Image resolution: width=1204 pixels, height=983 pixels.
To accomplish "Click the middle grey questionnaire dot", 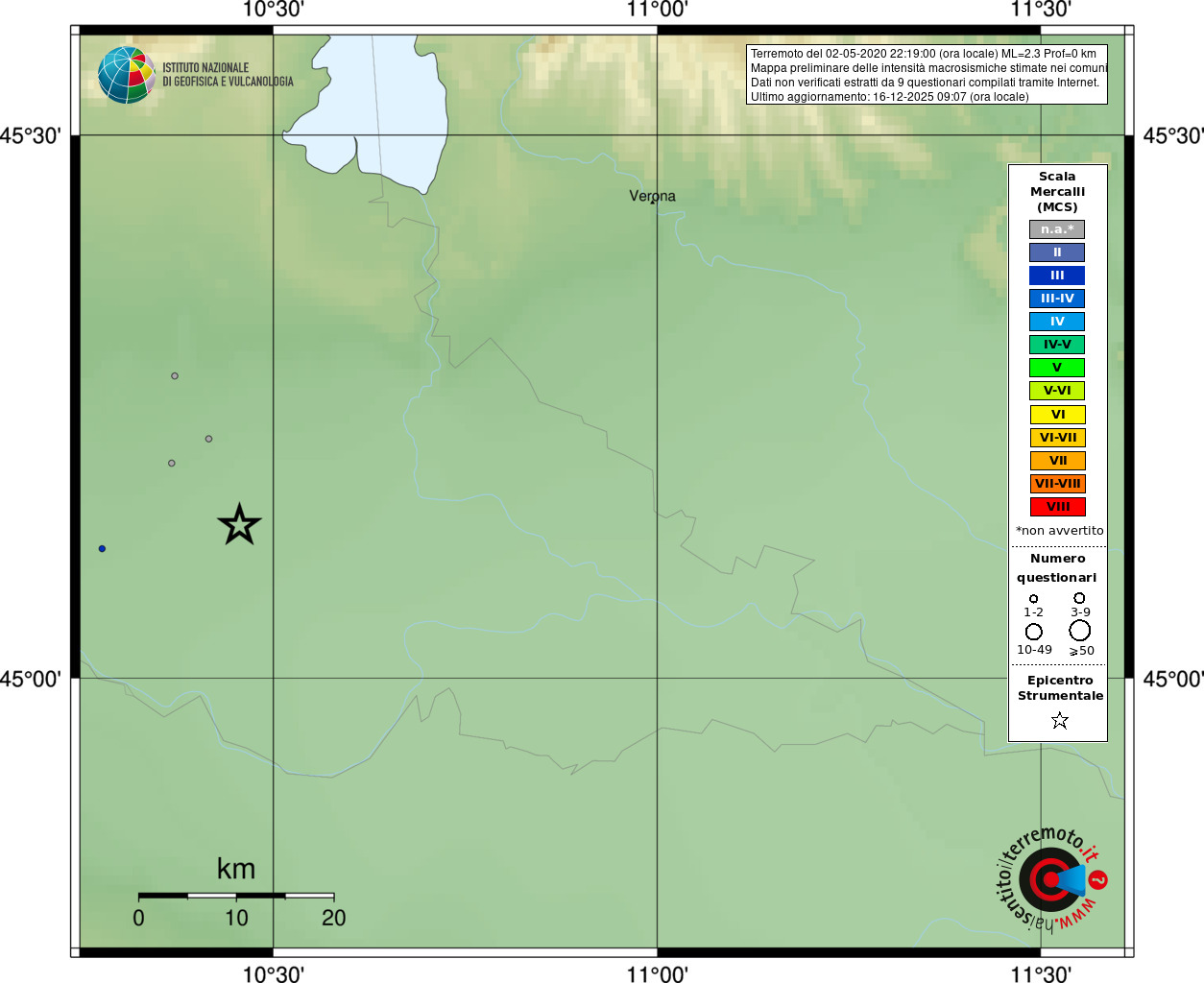I will [208, 439].
